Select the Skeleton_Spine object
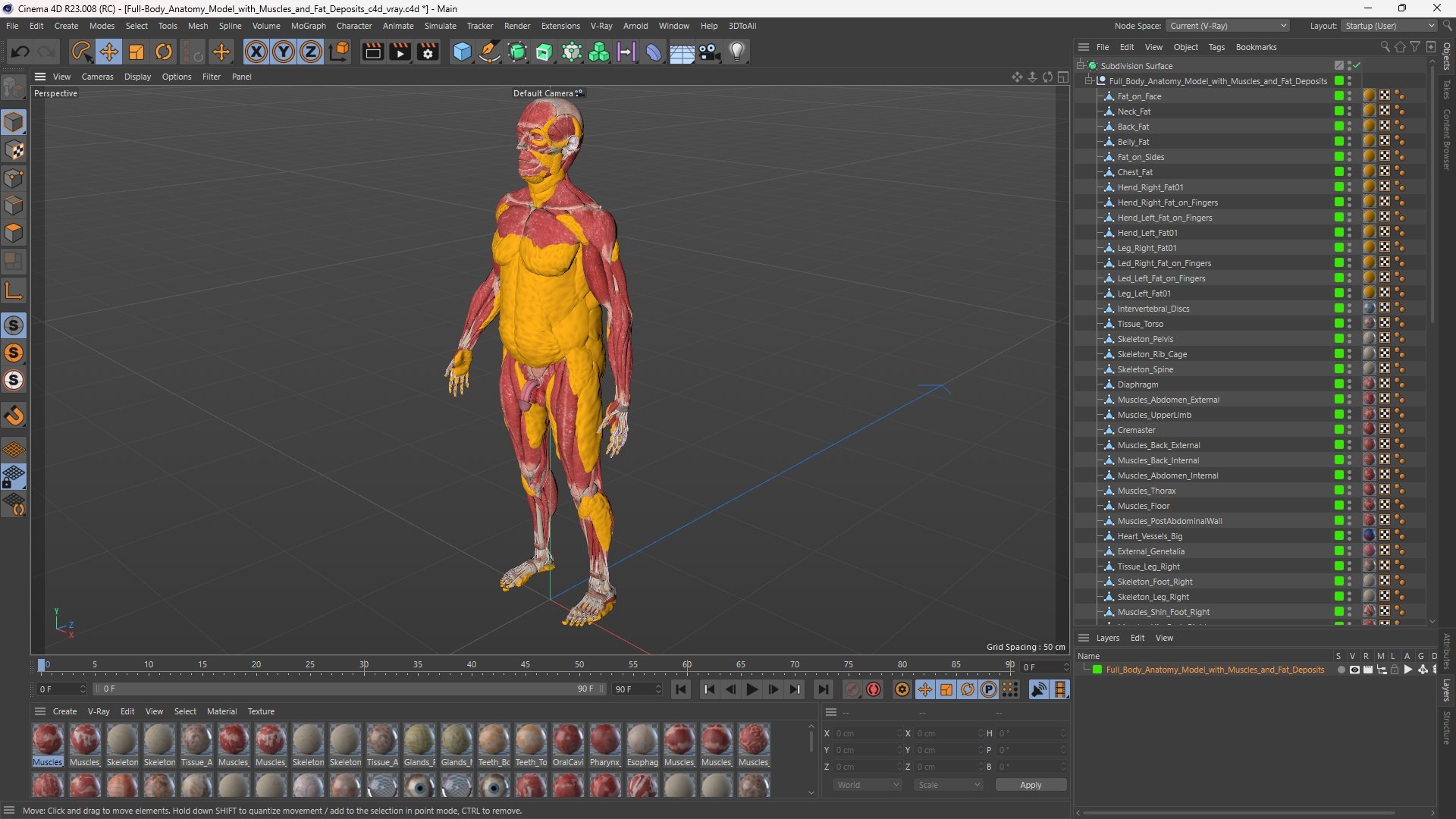The width and height of the screenshot is (1456, 819). pos(1145,369)
